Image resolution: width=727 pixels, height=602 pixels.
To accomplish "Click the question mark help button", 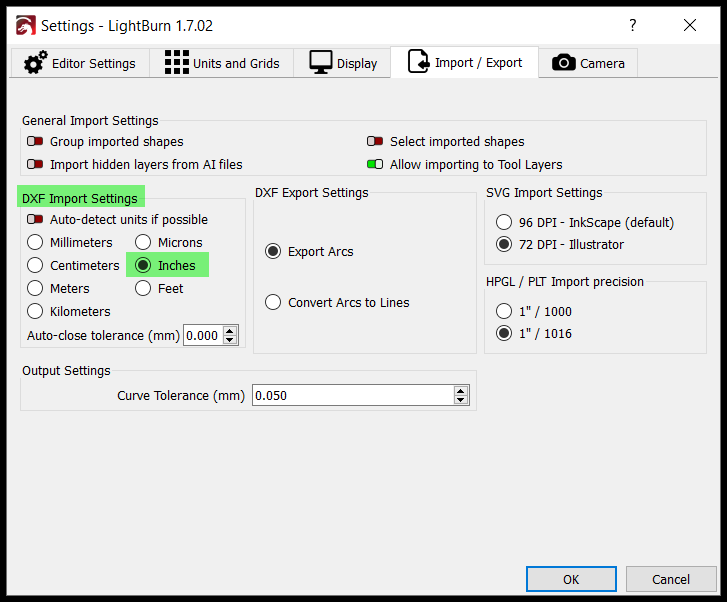I will pos(632,25).
